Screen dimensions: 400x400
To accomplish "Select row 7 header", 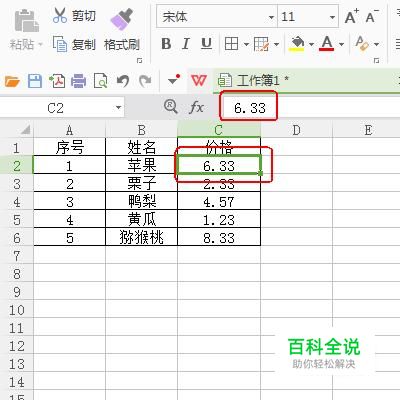I will (17, 256).
